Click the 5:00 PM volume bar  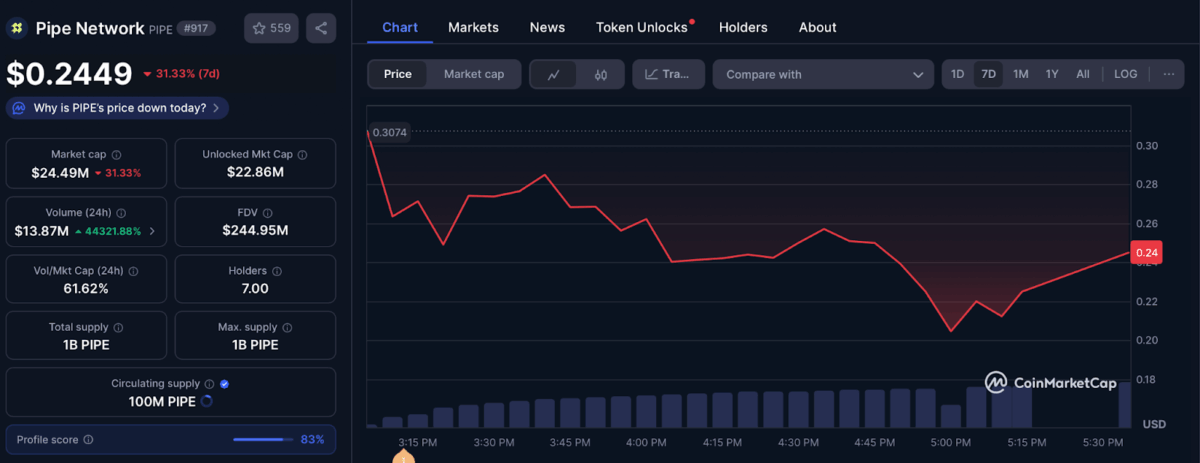[950, 416]
